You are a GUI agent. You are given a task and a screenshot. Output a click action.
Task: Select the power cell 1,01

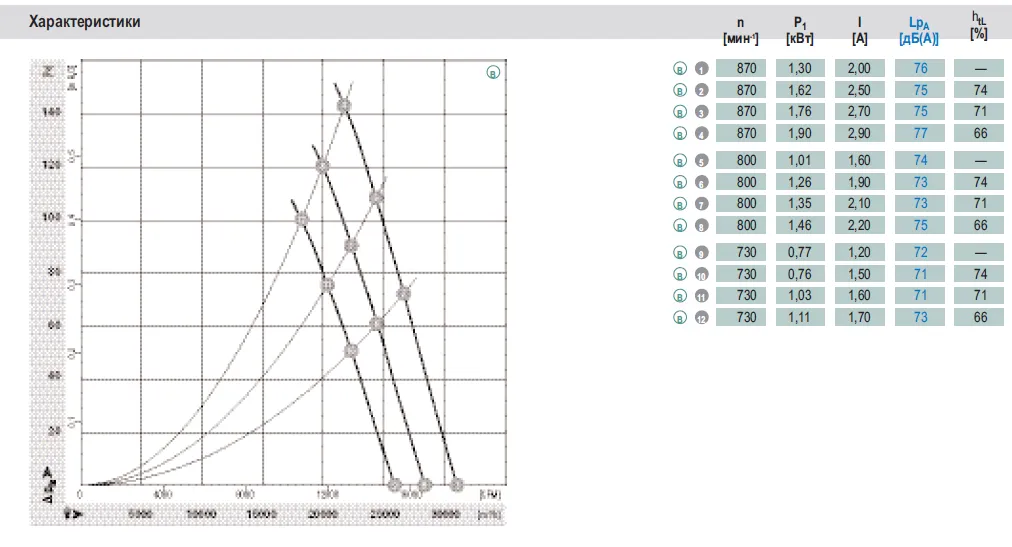800,161
